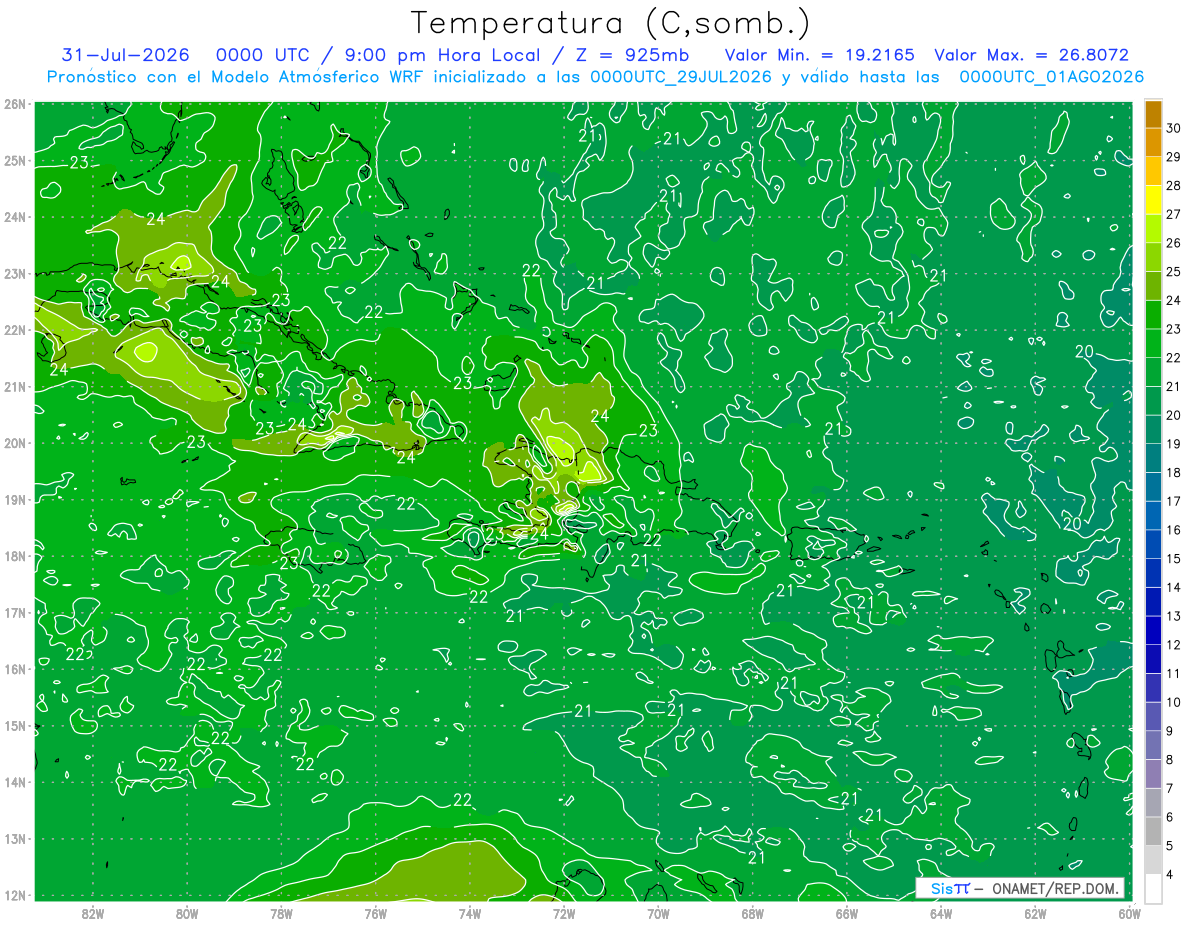Click "Valor Max. = 26.8072"
This screenshot has height=927, width=1200.
(x=1032, y=55)
